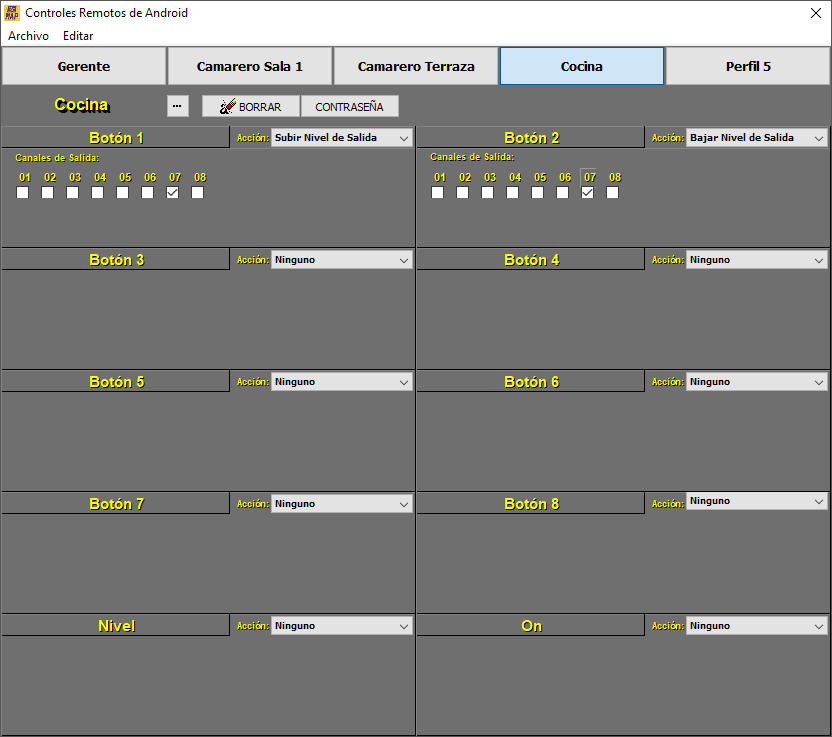Click the ellipsis button beside Cocina

pyautogui.click(x=177, y=106)
